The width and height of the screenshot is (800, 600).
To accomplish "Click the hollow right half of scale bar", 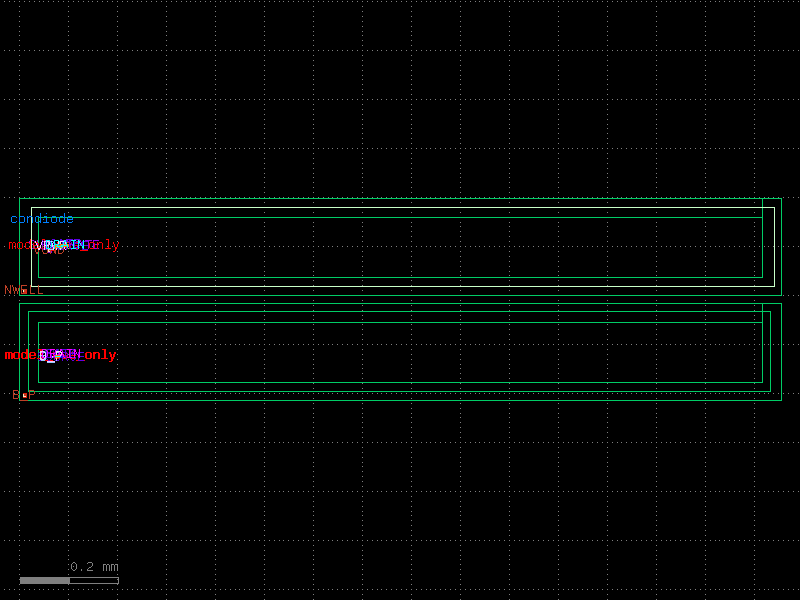I will [x=94, y=580].
